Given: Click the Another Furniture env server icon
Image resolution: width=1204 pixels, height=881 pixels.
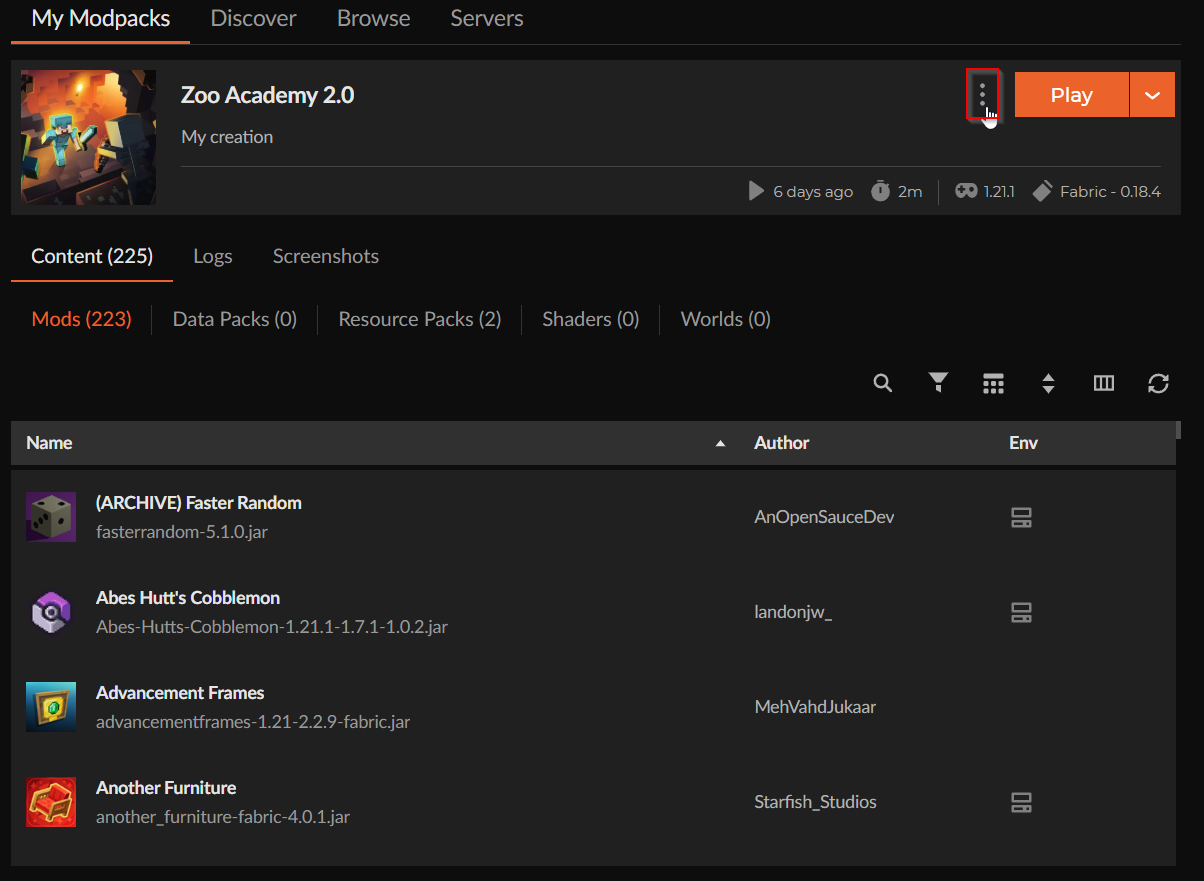Looking at the screenshot, I should (1021, 802).
